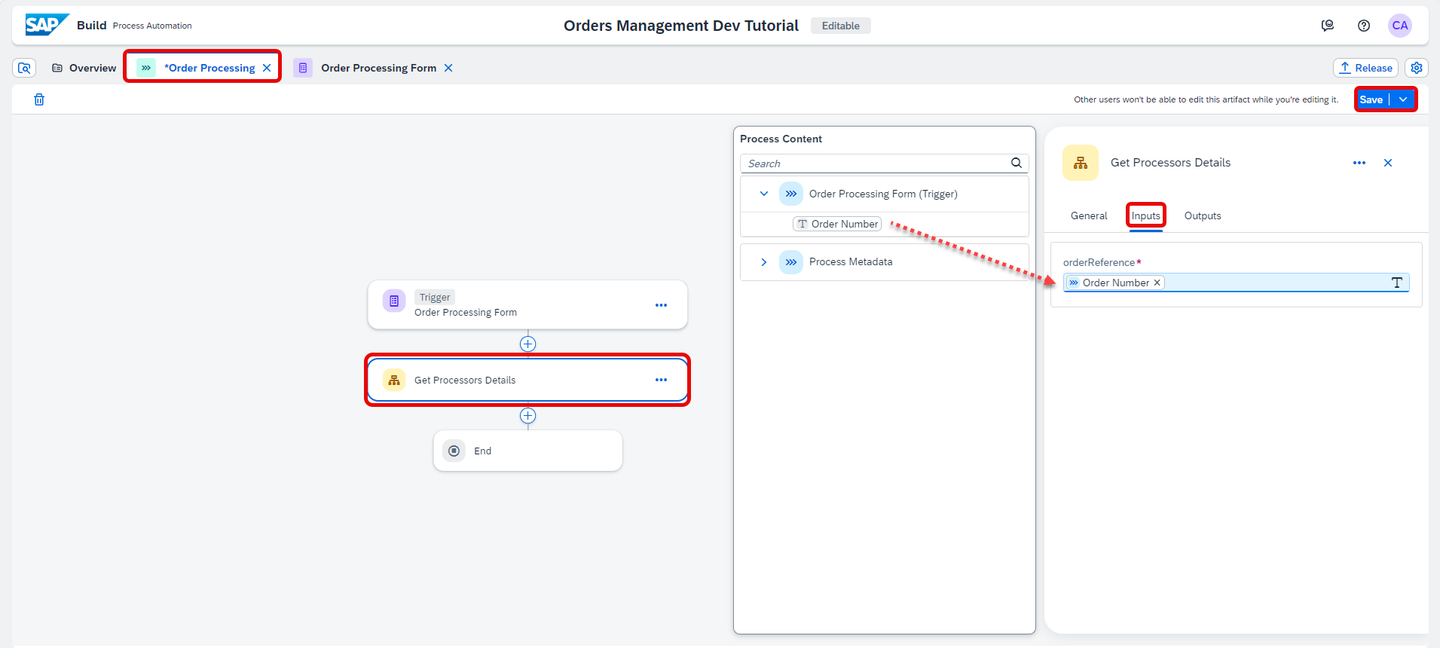Click the Release button
1440x648 pixels.
pos(1365,68)
